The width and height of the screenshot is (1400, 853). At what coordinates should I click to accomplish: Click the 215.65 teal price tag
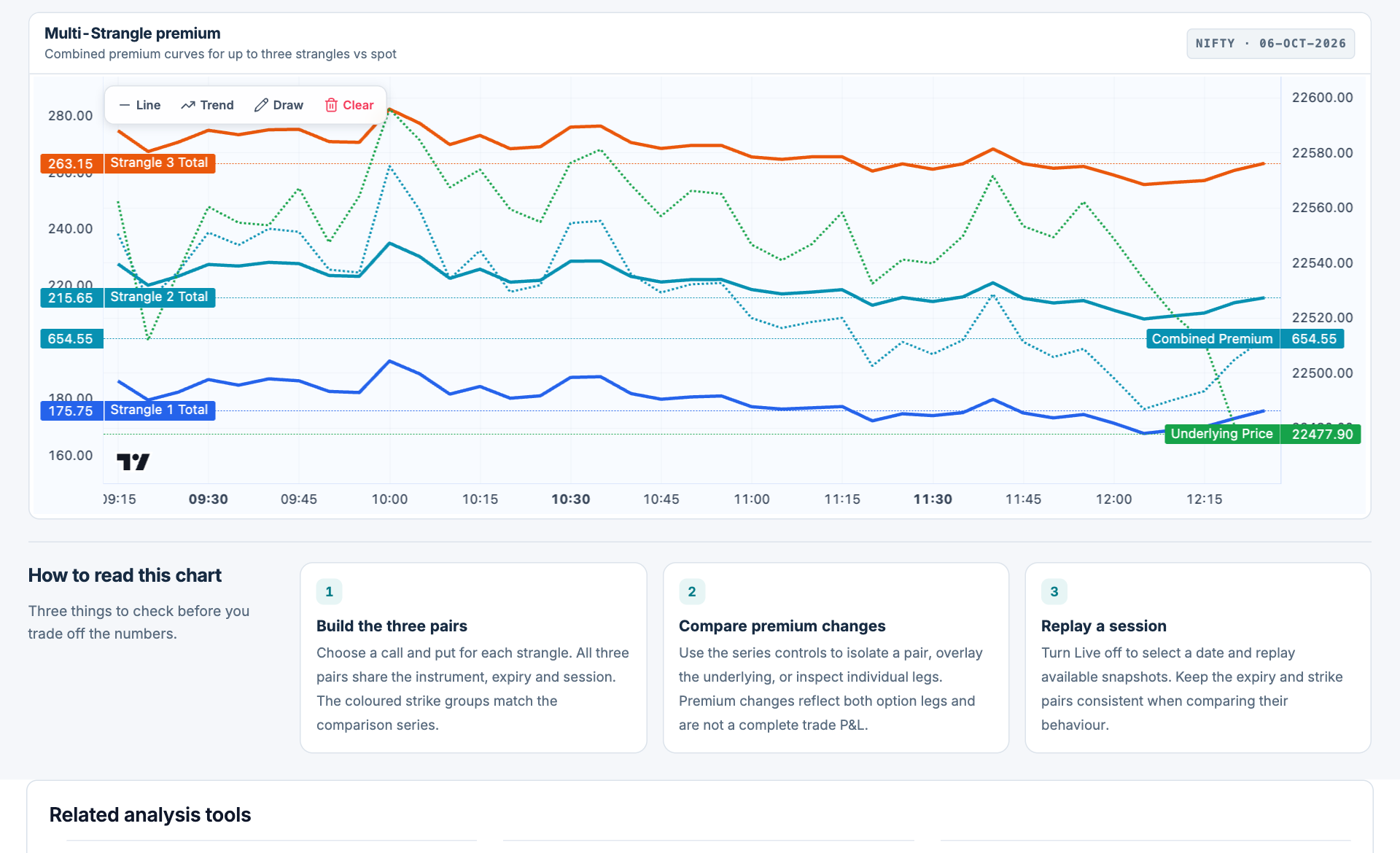[x=71, y=297]
